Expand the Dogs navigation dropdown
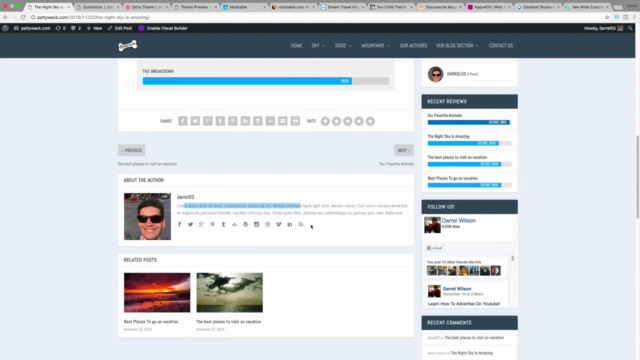Viewport: 640px width, 360px height. 343,46
